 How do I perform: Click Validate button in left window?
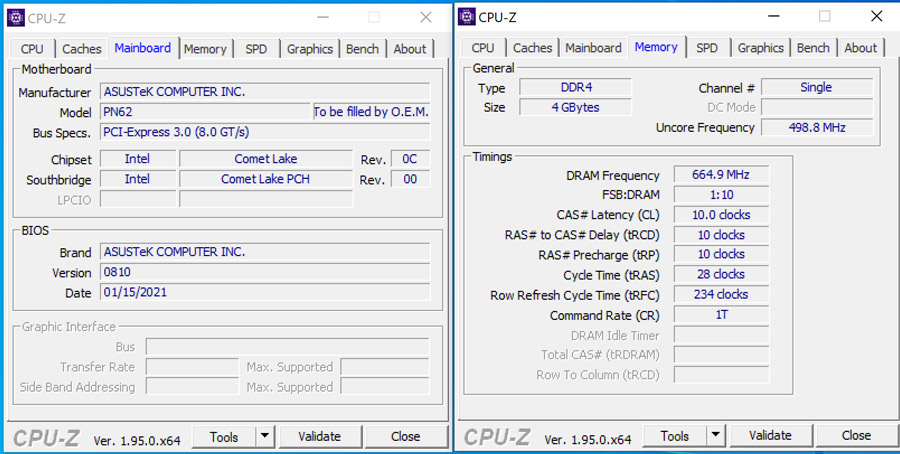[320, 437]
